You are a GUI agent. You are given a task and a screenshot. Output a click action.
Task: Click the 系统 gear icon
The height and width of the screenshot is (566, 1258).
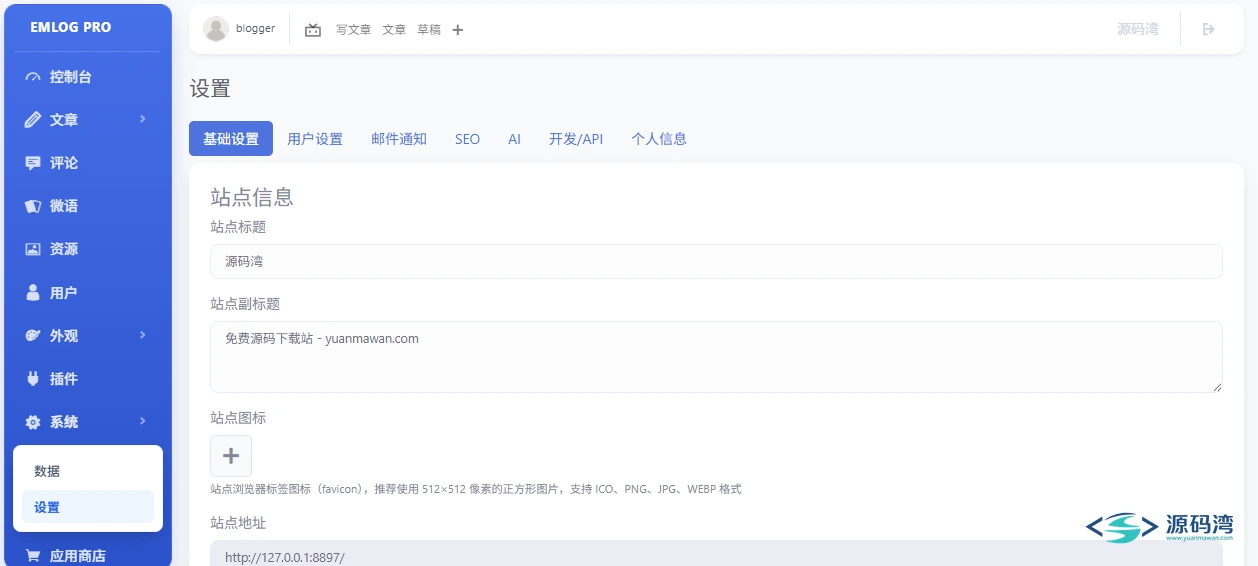click(33, 422)
